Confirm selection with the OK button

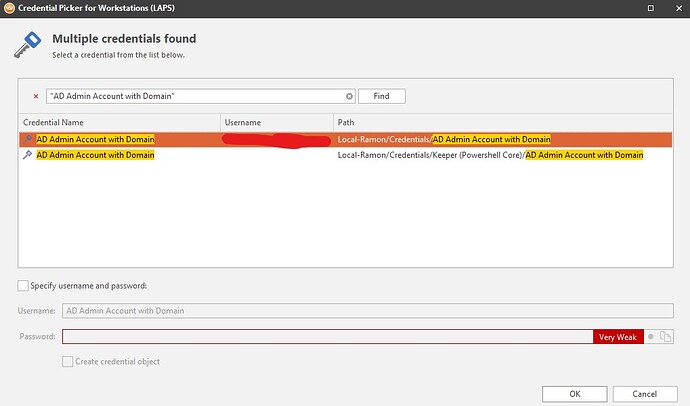point(574,392)
